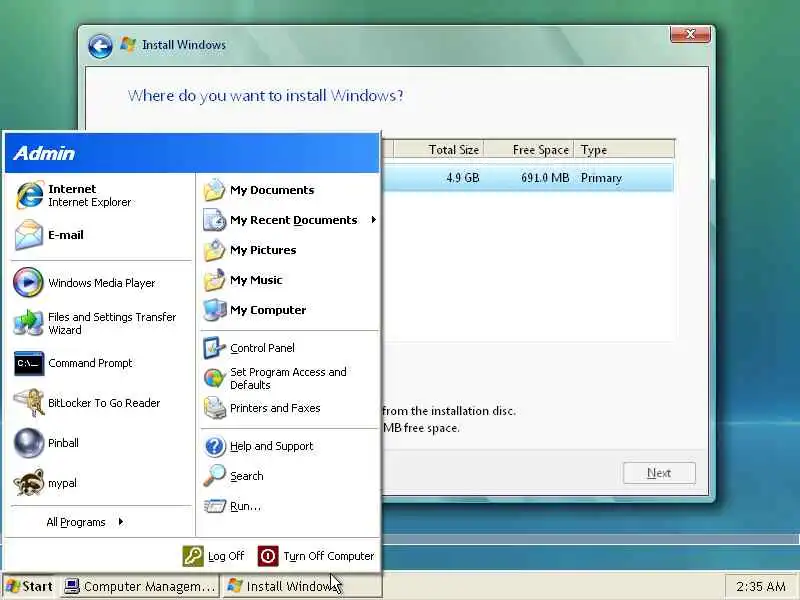Close the Install Windows dialog
Image resolution: width=800 pixels, height=600 pixels.
[x=690, y=34]
